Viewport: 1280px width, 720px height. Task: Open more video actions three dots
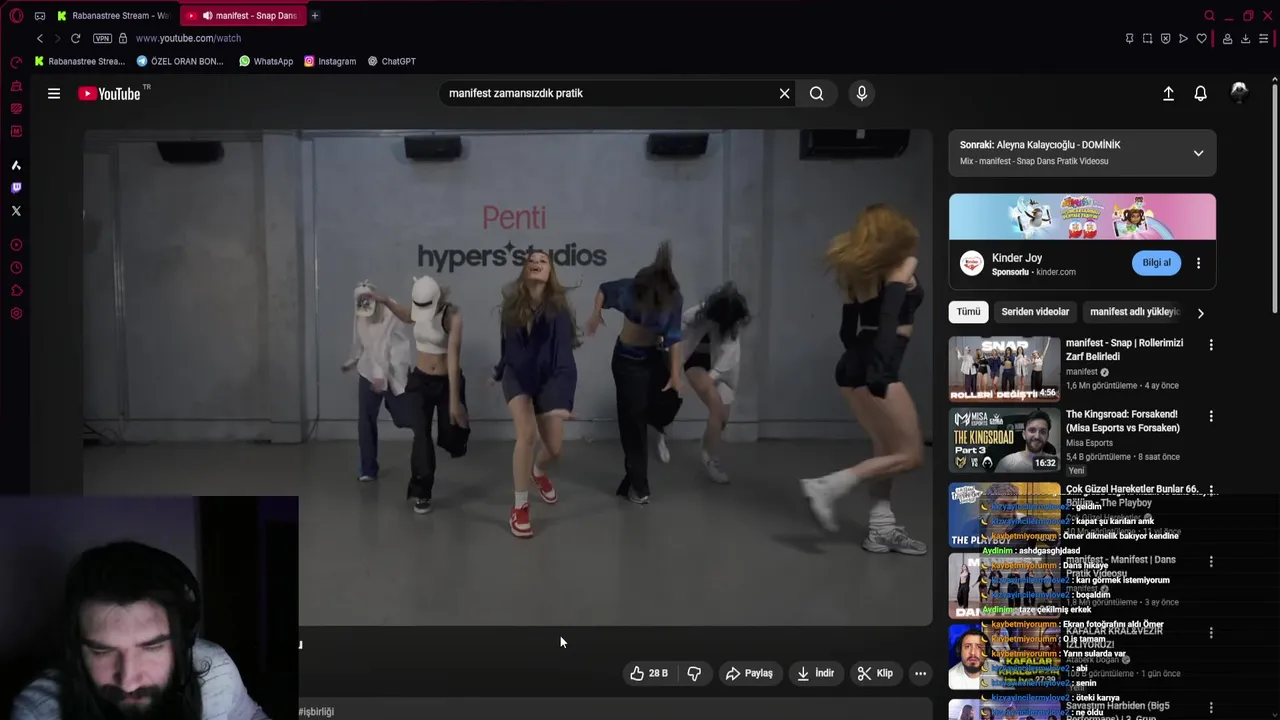tap(921, 673)
